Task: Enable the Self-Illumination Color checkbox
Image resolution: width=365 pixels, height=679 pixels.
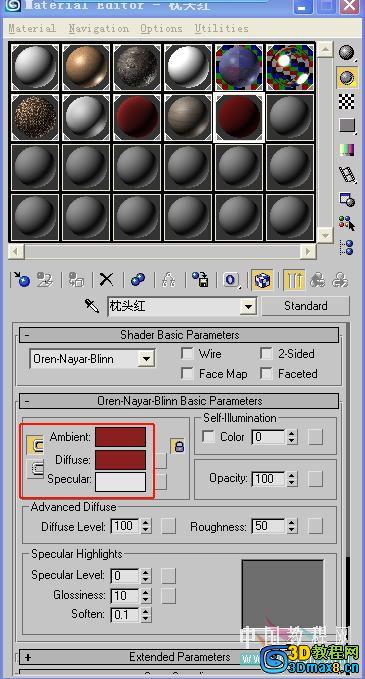Action: 209,436
